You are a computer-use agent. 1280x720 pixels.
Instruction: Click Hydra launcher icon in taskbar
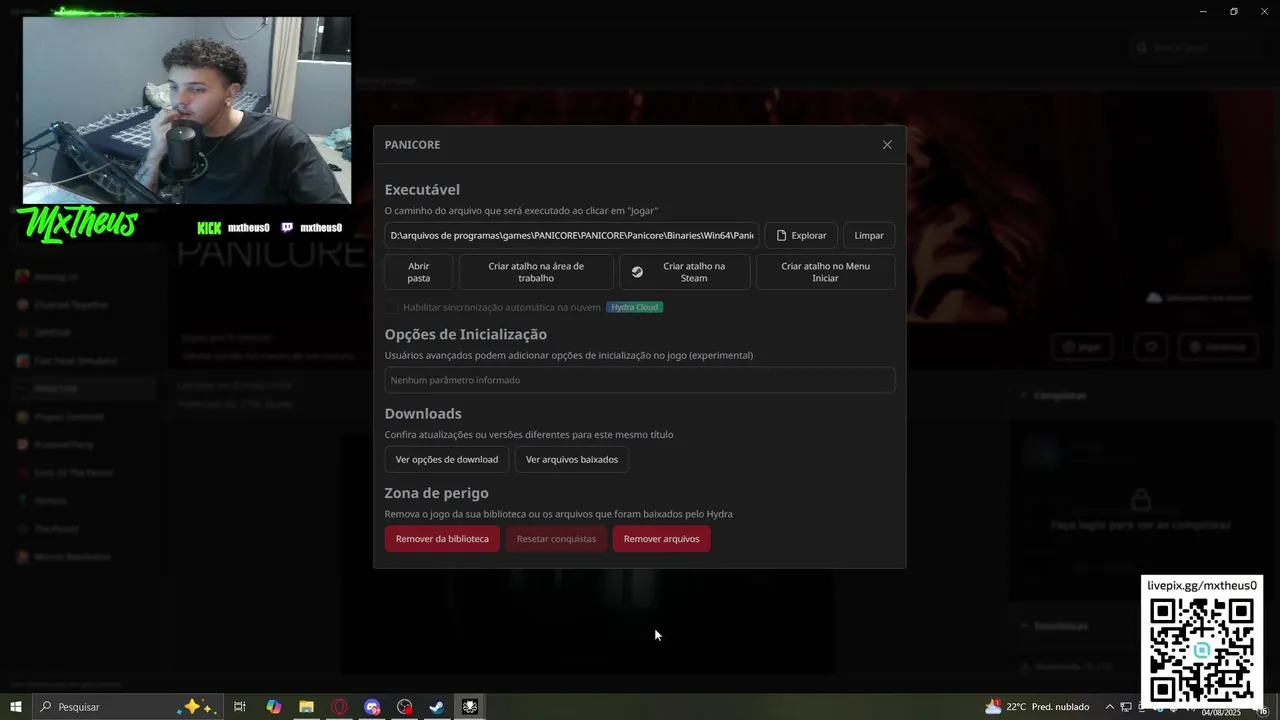coord(470,707)
